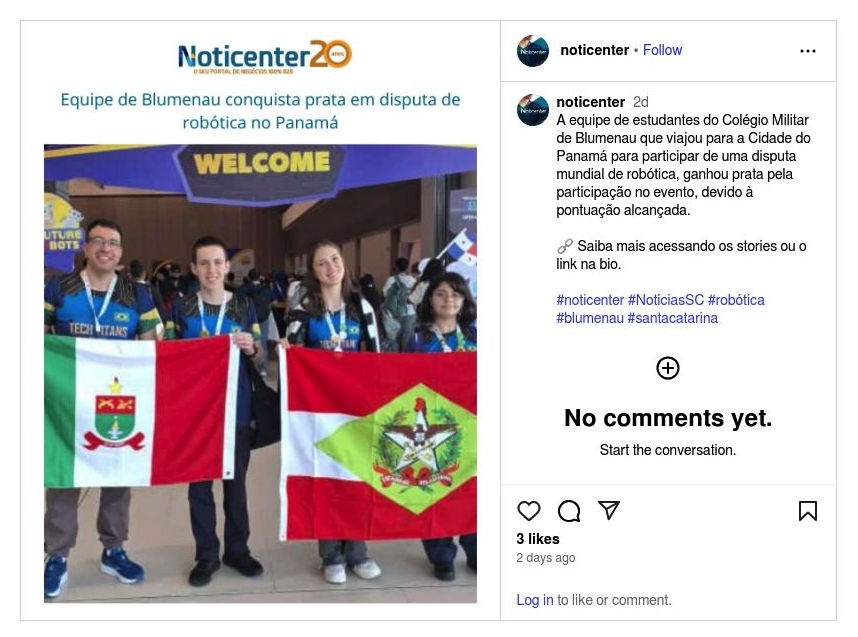Open the #noticenter hashtag

pyautogui.click(x=590, y=300)
